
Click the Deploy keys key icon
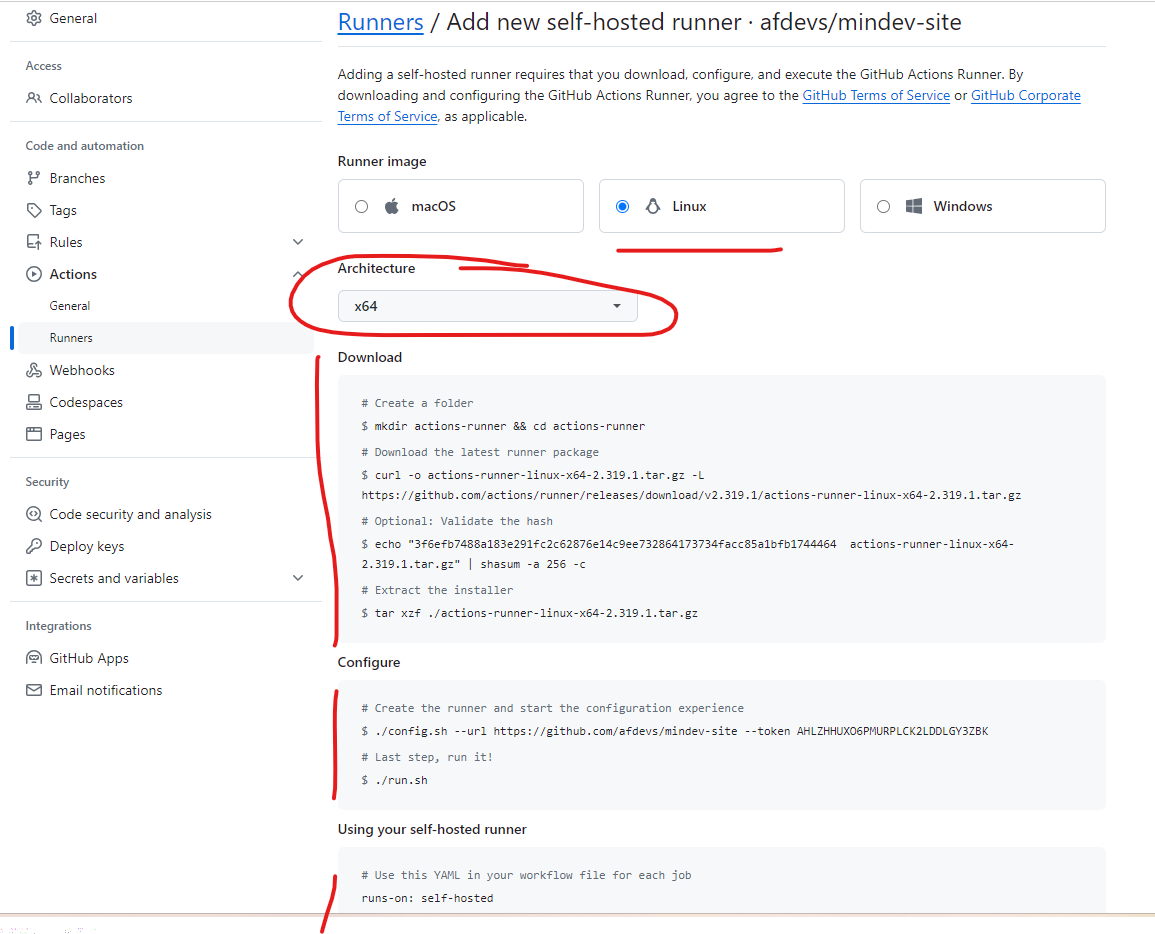click(x=34, y=547)
